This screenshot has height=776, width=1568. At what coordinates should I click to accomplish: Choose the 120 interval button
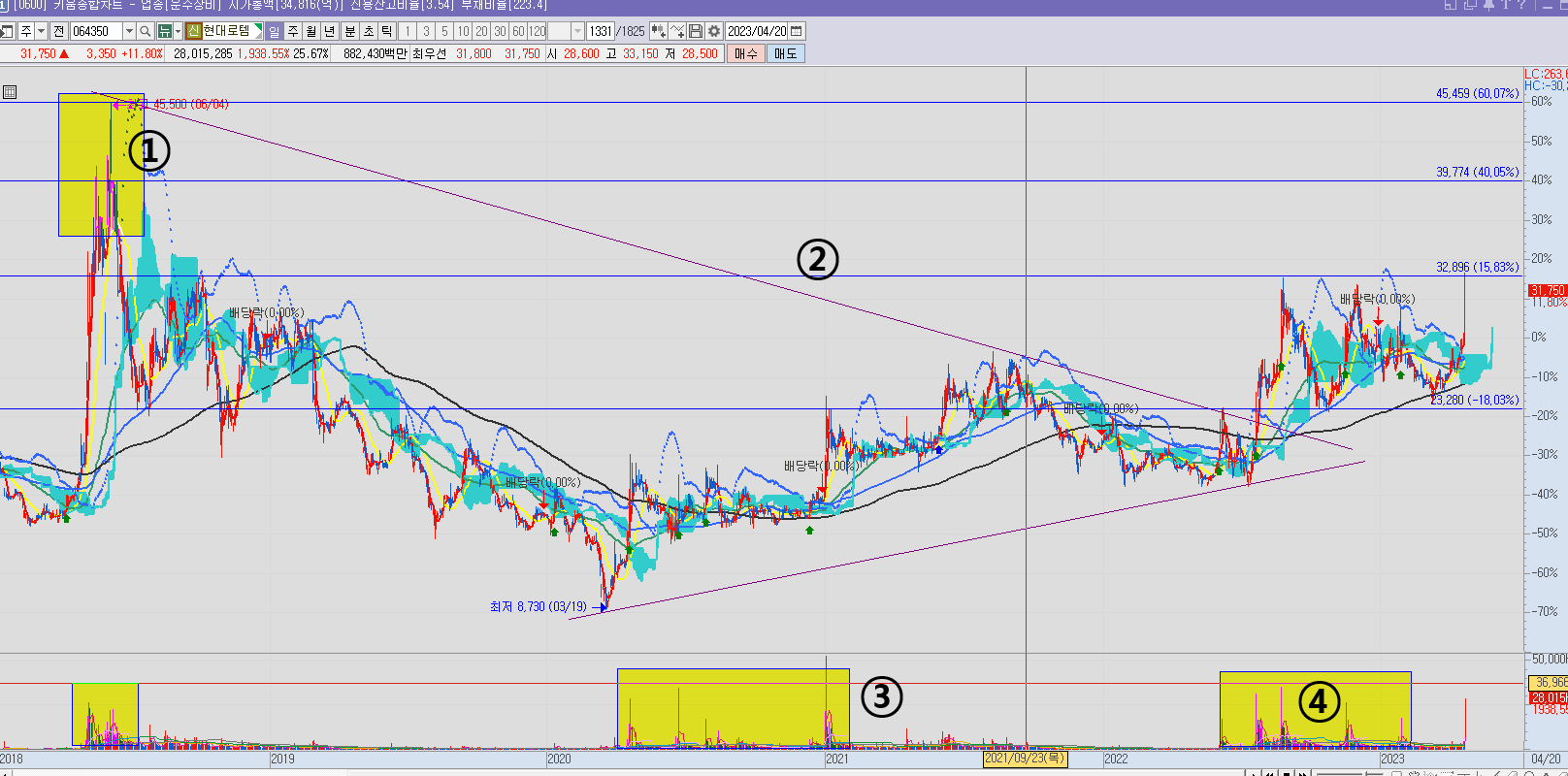click(538, 31)
